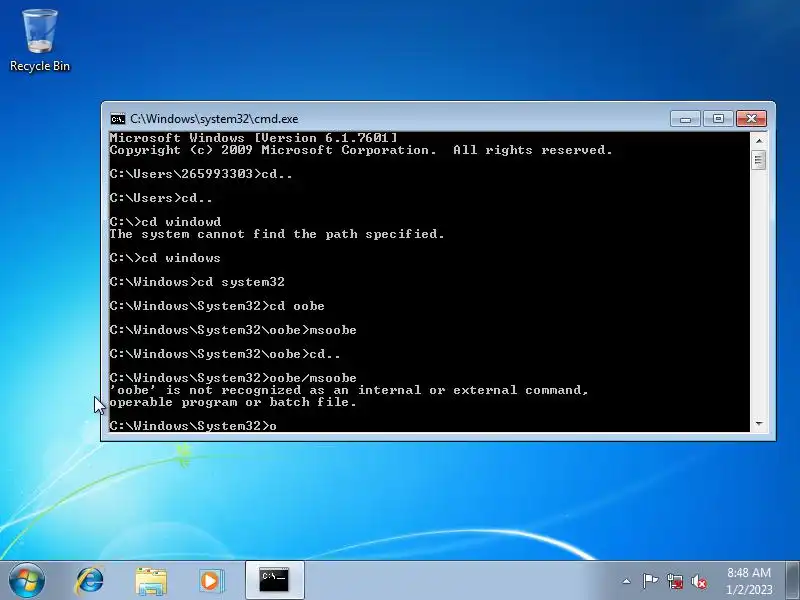Click the line 'C:\Windows>cd system32'
This screenshot has width=800, height=600.
197,282
